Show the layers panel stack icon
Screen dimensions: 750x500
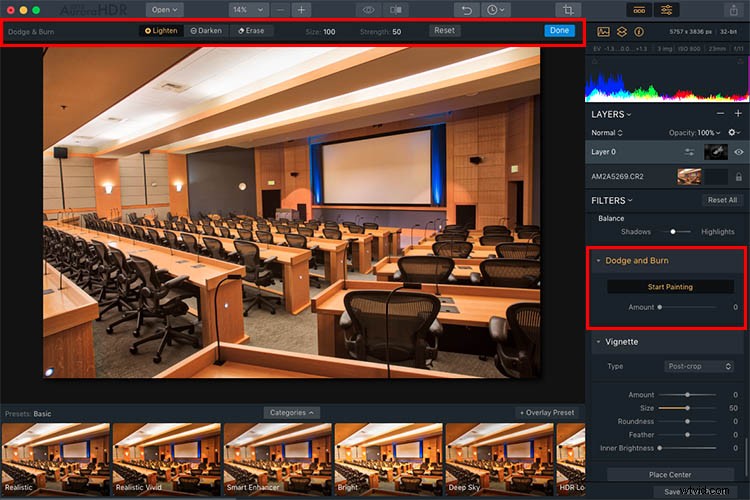[x=621, y=32]
